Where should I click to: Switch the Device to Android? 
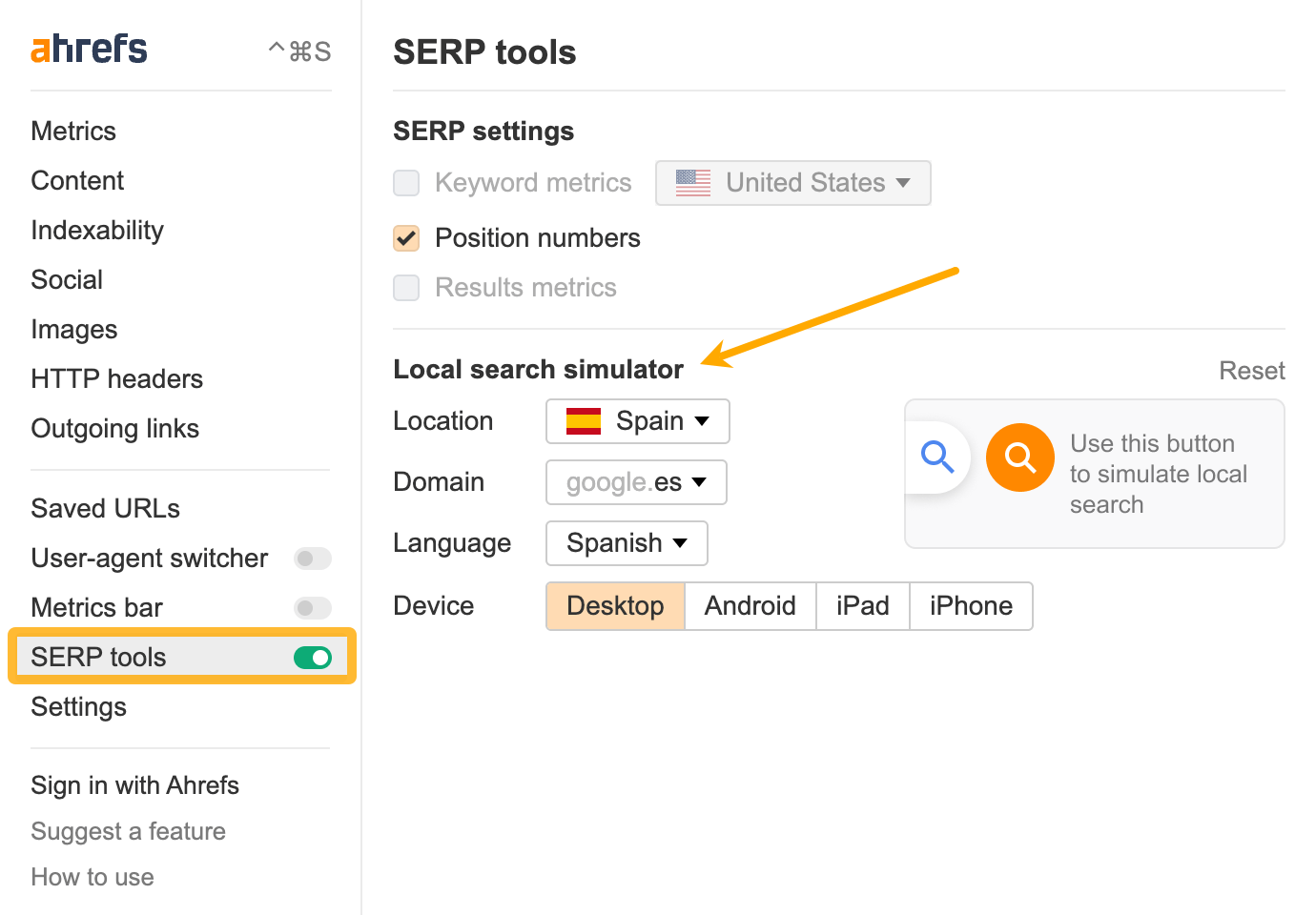pos(750,605)
